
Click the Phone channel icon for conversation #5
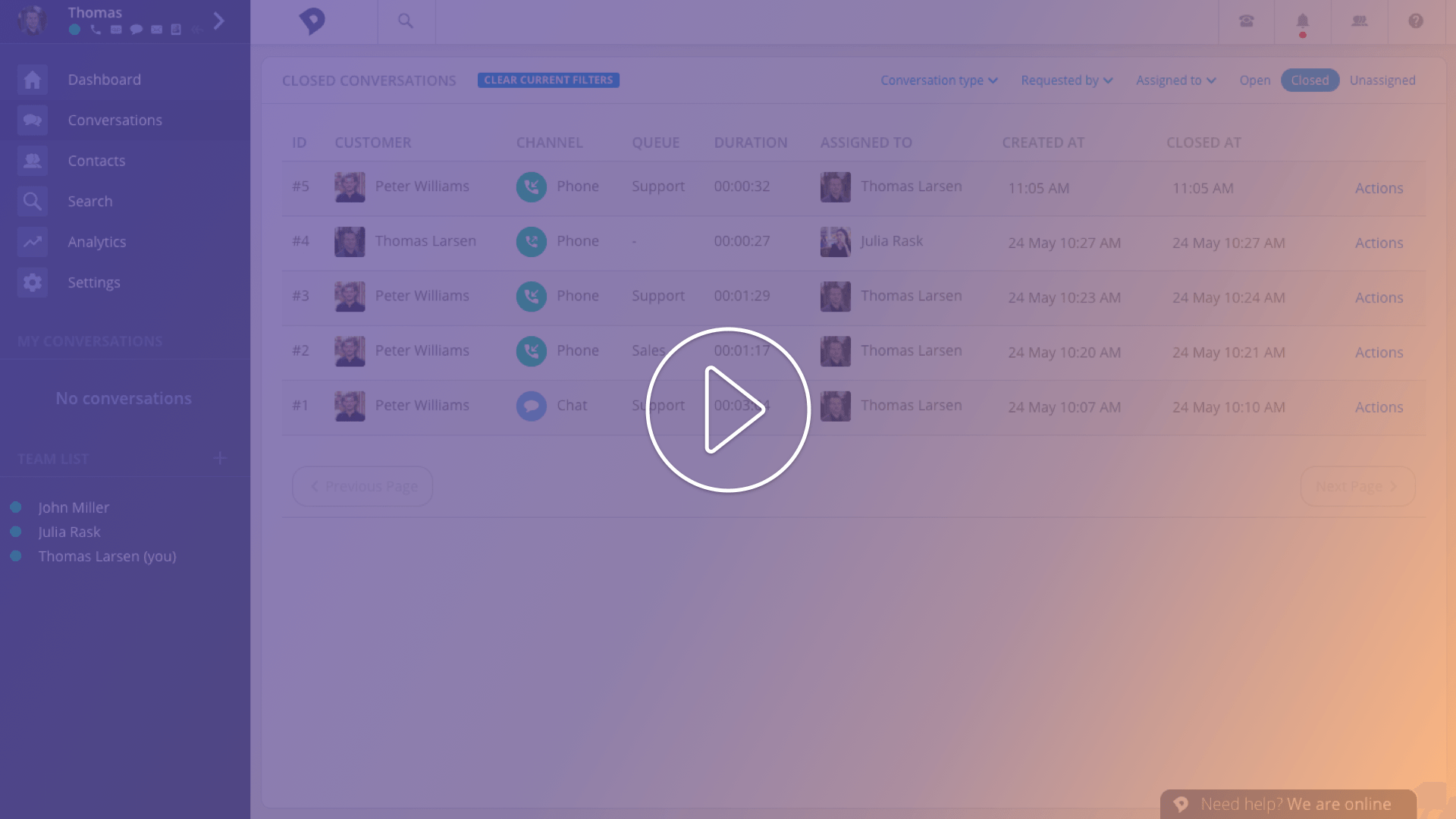[532, 187]
